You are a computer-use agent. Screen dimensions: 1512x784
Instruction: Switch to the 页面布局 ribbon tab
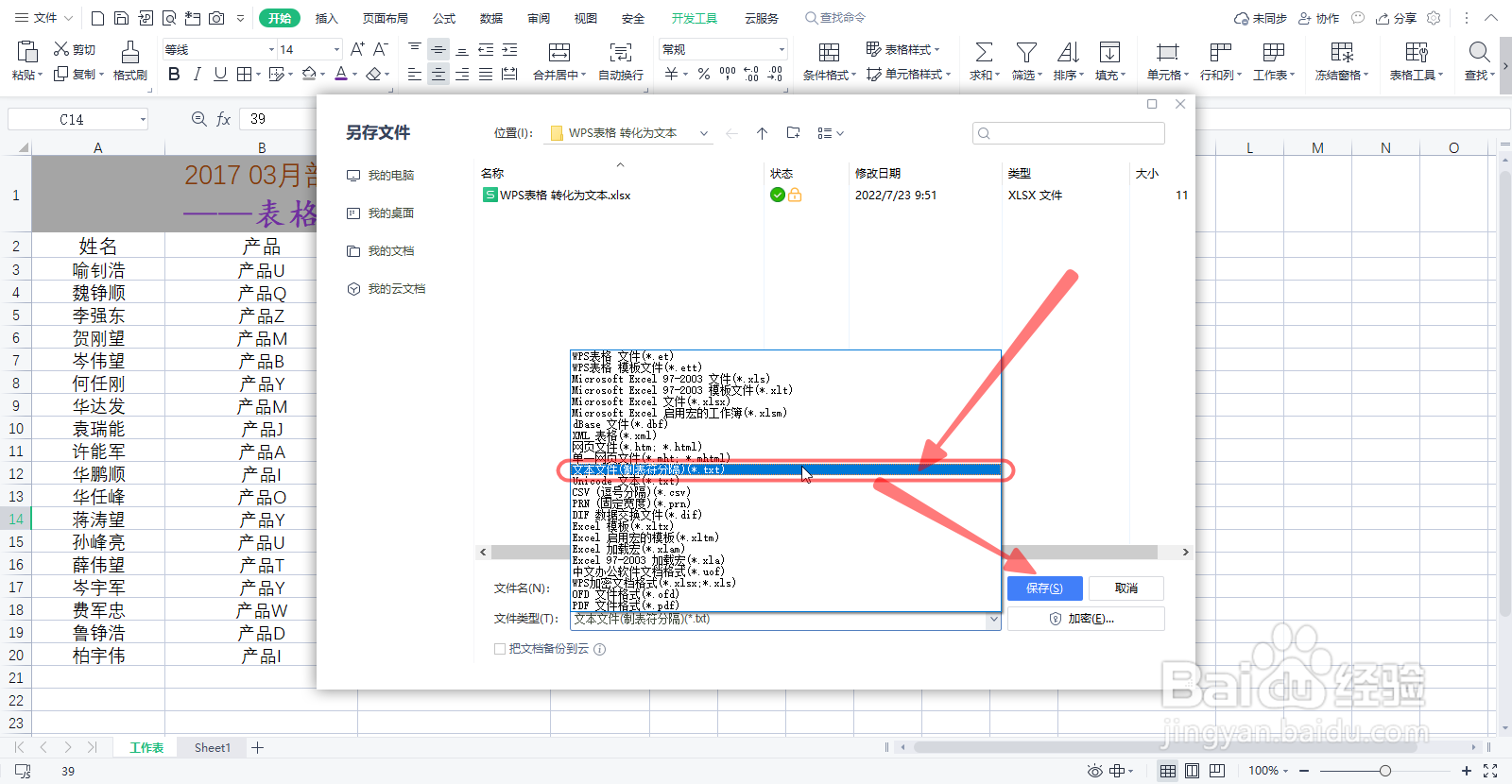[386, 18]
